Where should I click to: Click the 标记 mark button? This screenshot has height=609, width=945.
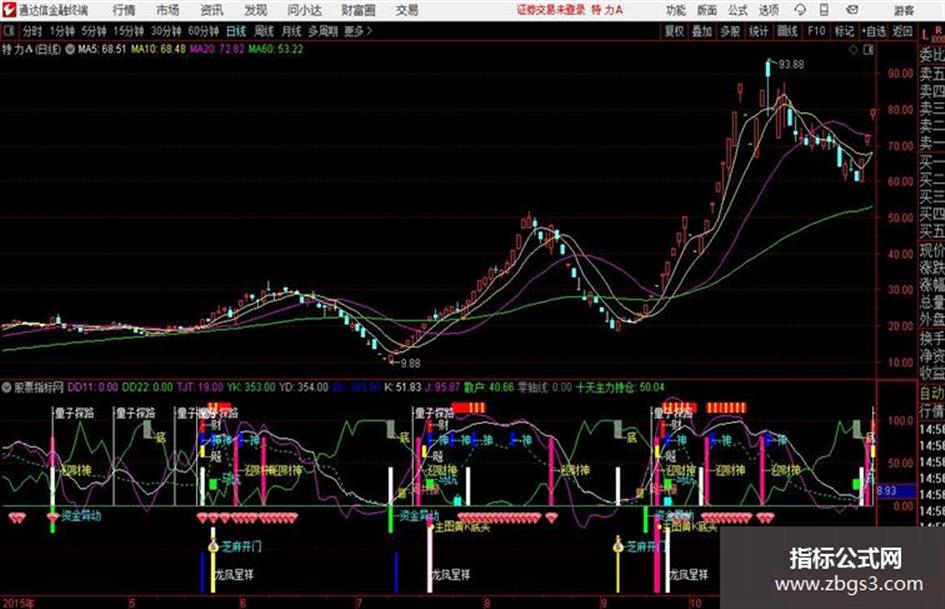[x=844, y=31]
